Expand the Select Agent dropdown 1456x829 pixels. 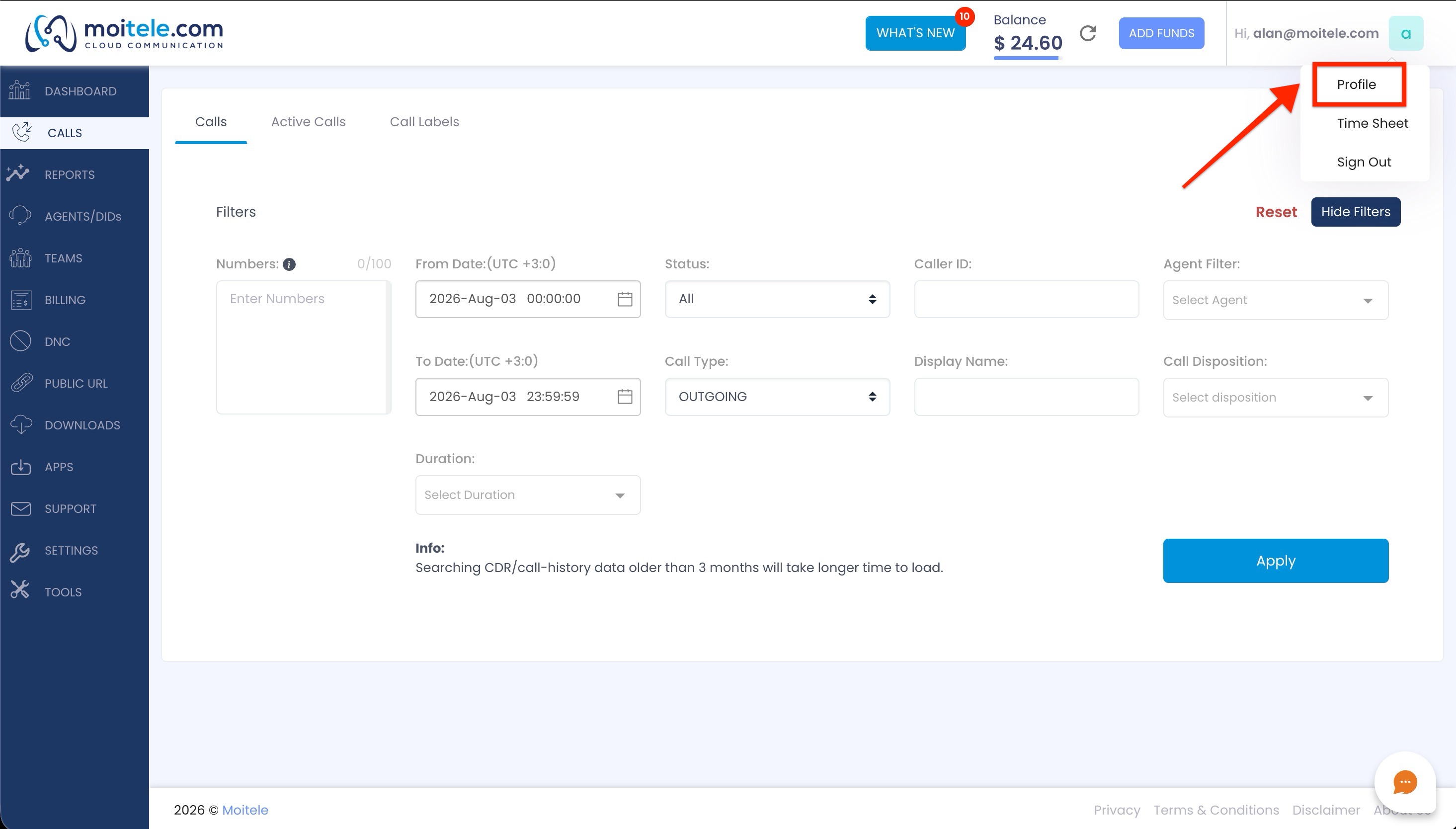coord(1275,300)
